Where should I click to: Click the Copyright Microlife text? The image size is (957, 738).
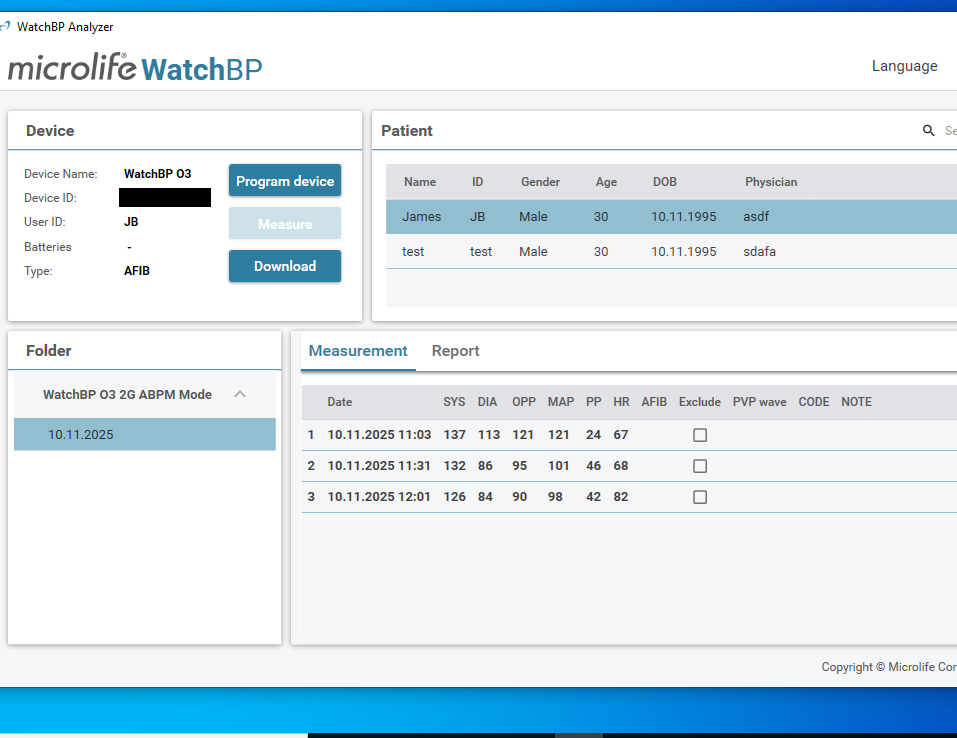(x=888, y=666)
